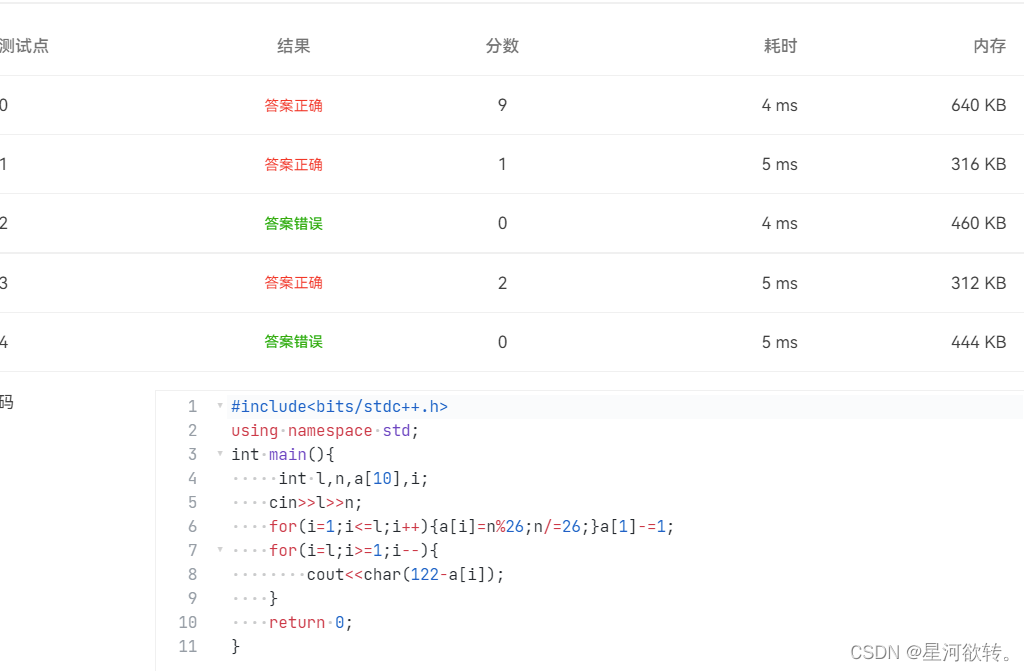This screenshot has height=671, width=1024.
Task: Collapse the main function at line 3
Action: click(x=219, y=454)
